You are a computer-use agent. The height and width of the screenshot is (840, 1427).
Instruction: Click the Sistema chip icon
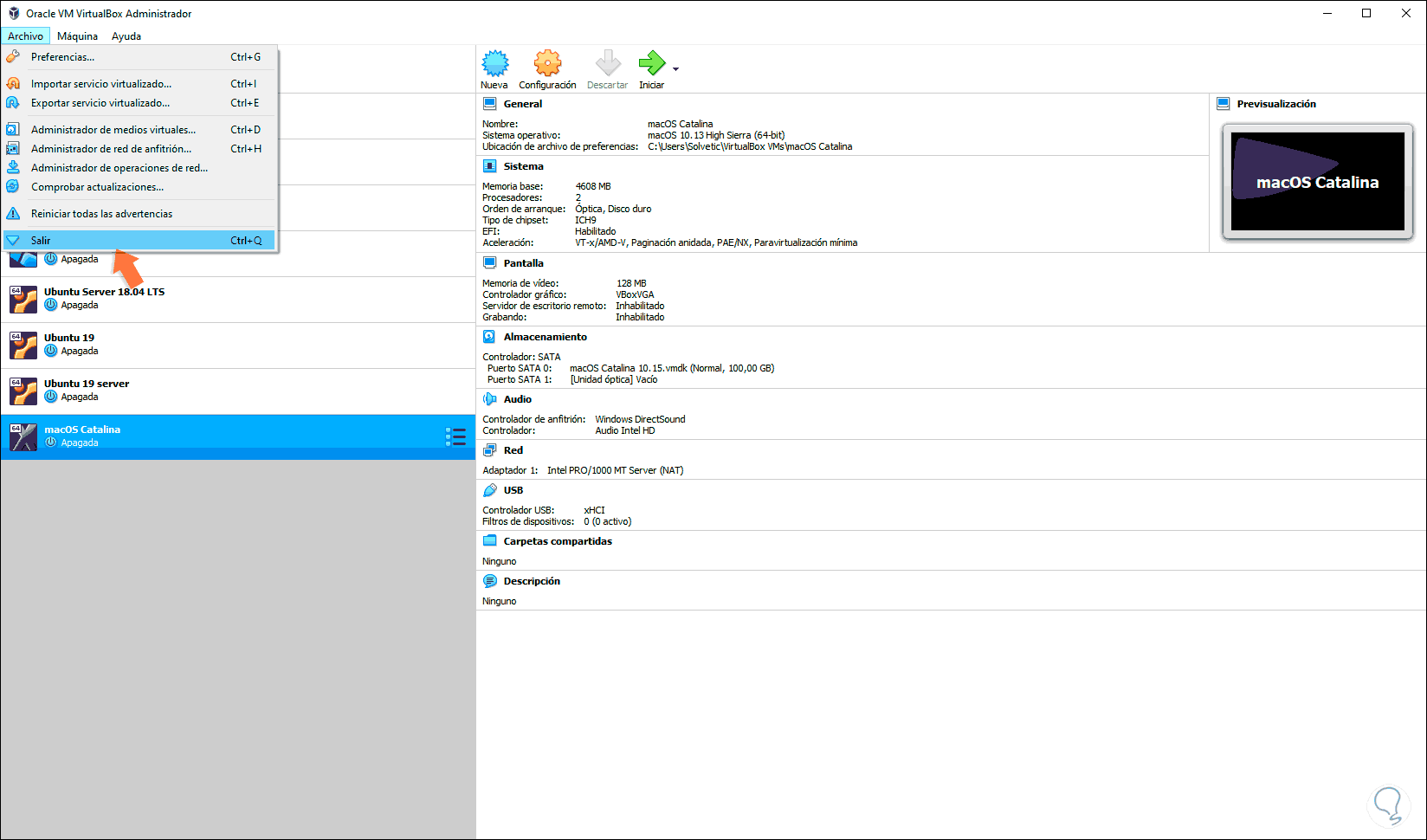489,166
